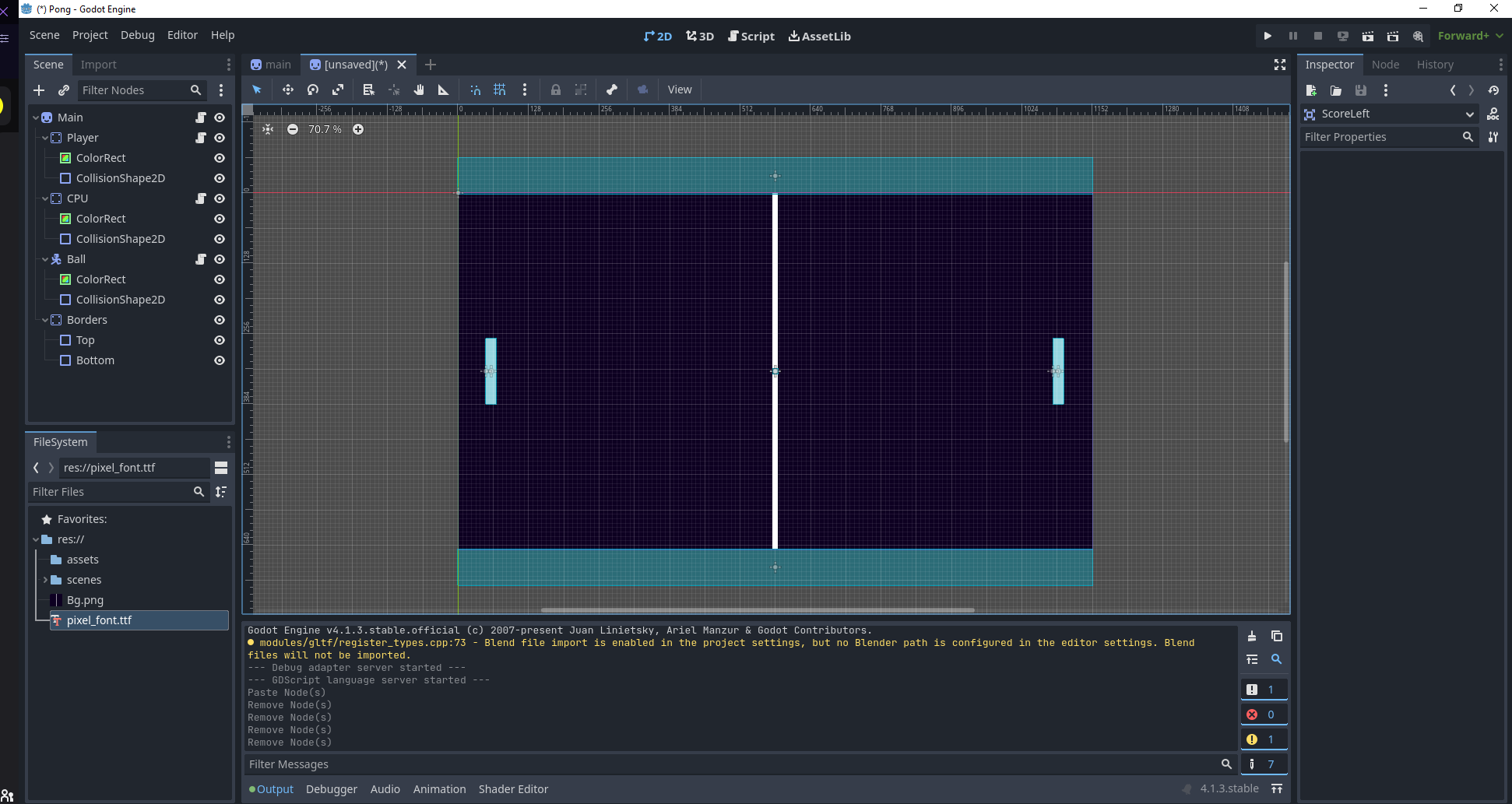Zoom in the viewport with the plus icon
Viewport: 1512px width, 804px height.
point(358,129)
